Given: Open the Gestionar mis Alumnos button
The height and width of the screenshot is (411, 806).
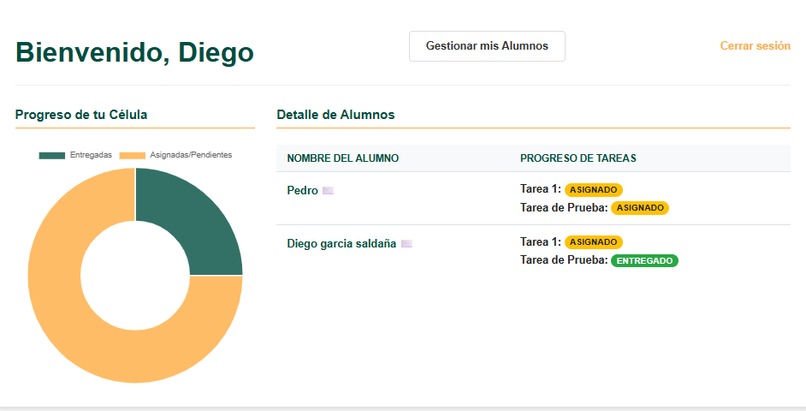Looking at the screenshot, I should click(x=487, y=46).
